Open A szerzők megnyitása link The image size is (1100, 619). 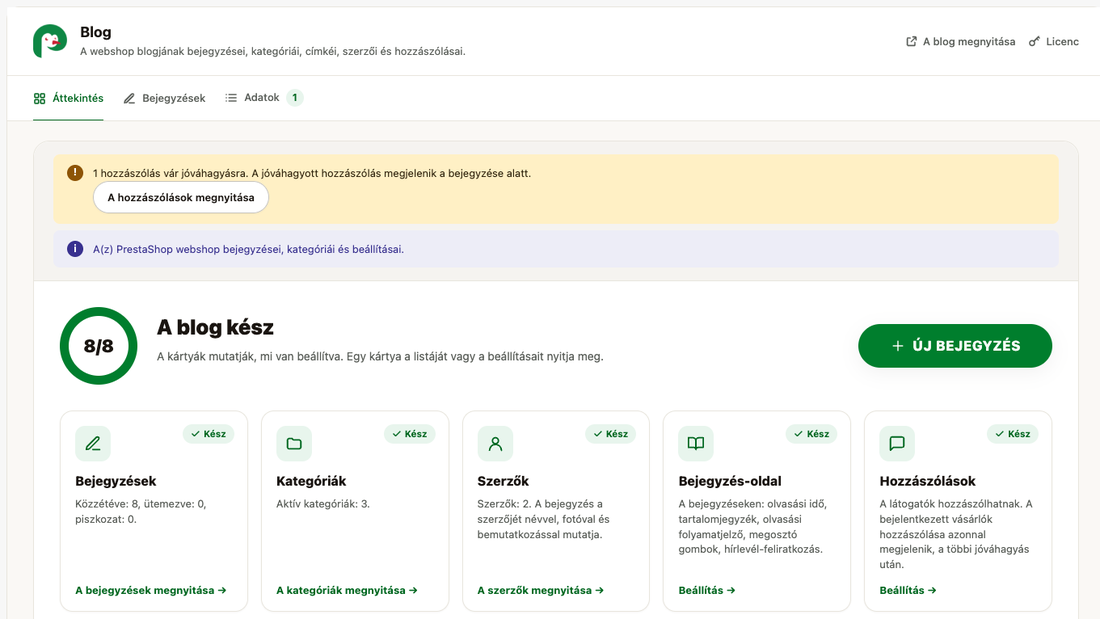click(540, 590)
